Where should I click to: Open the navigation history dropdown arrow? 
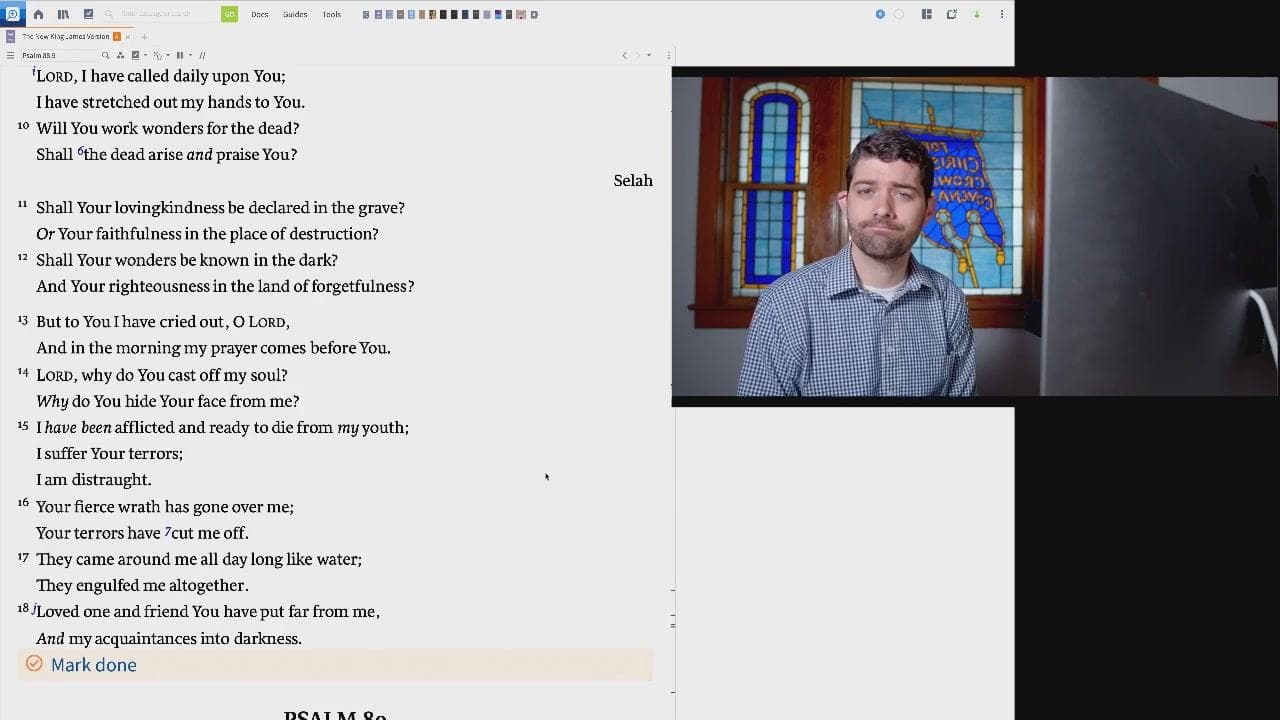(649, 55)
